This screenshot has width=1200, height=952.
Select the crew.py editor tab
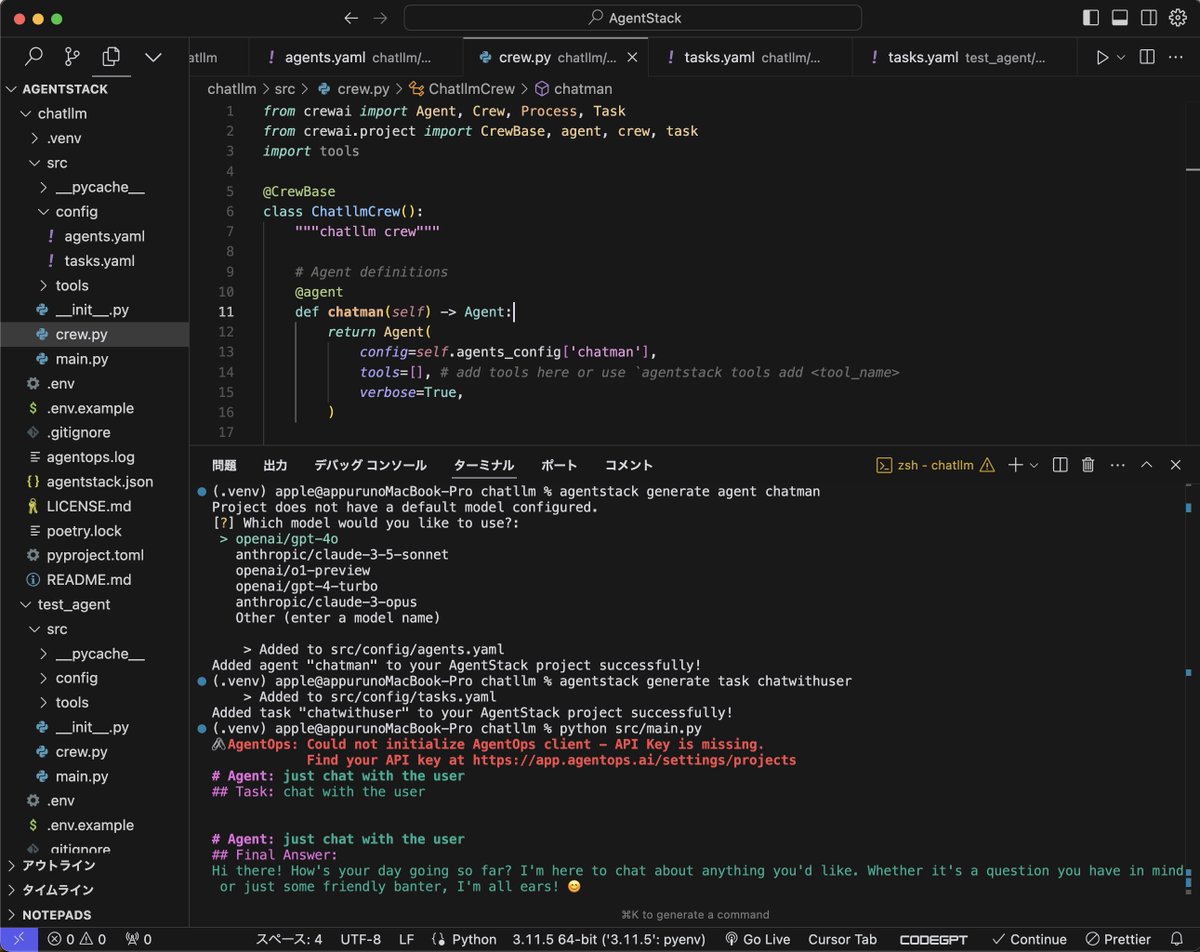(555, 58)
